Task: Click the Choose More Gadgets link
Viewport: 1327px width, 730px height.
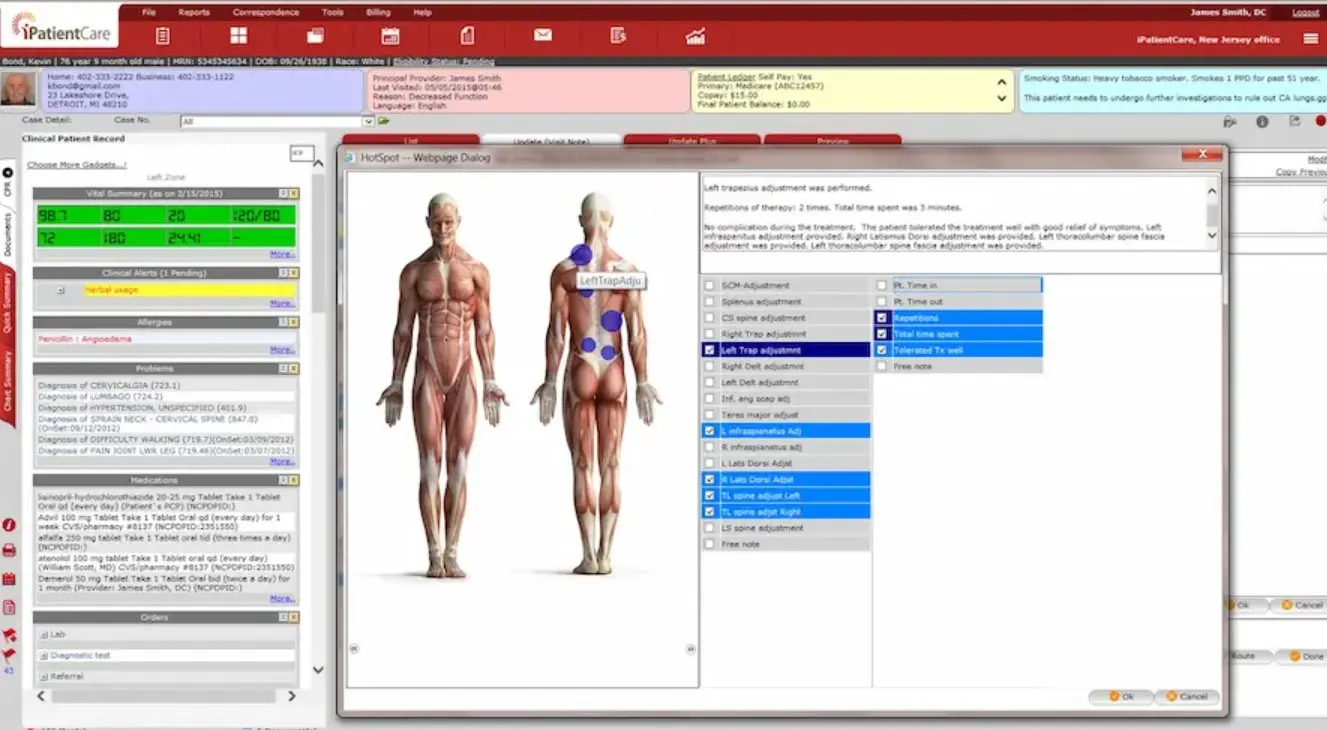Action: 77,164
